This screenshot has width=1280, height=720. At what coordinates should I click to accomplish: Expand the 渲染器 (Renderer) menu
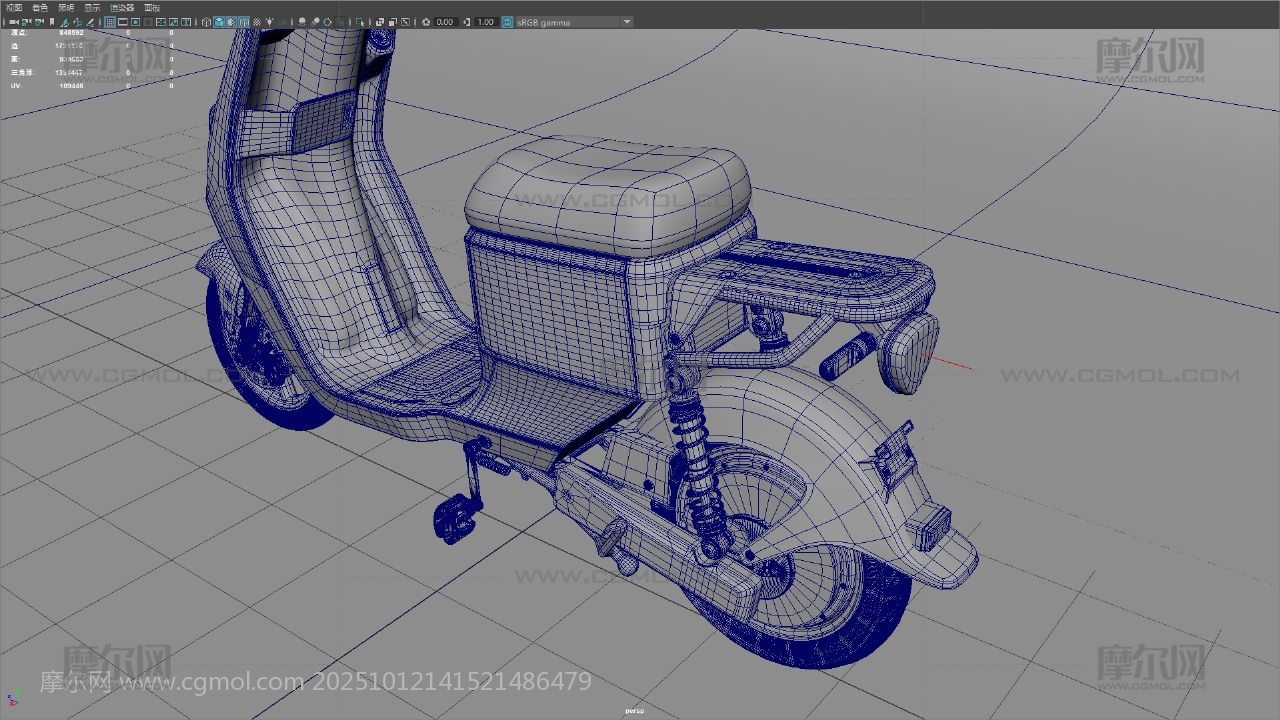point(122,7)
